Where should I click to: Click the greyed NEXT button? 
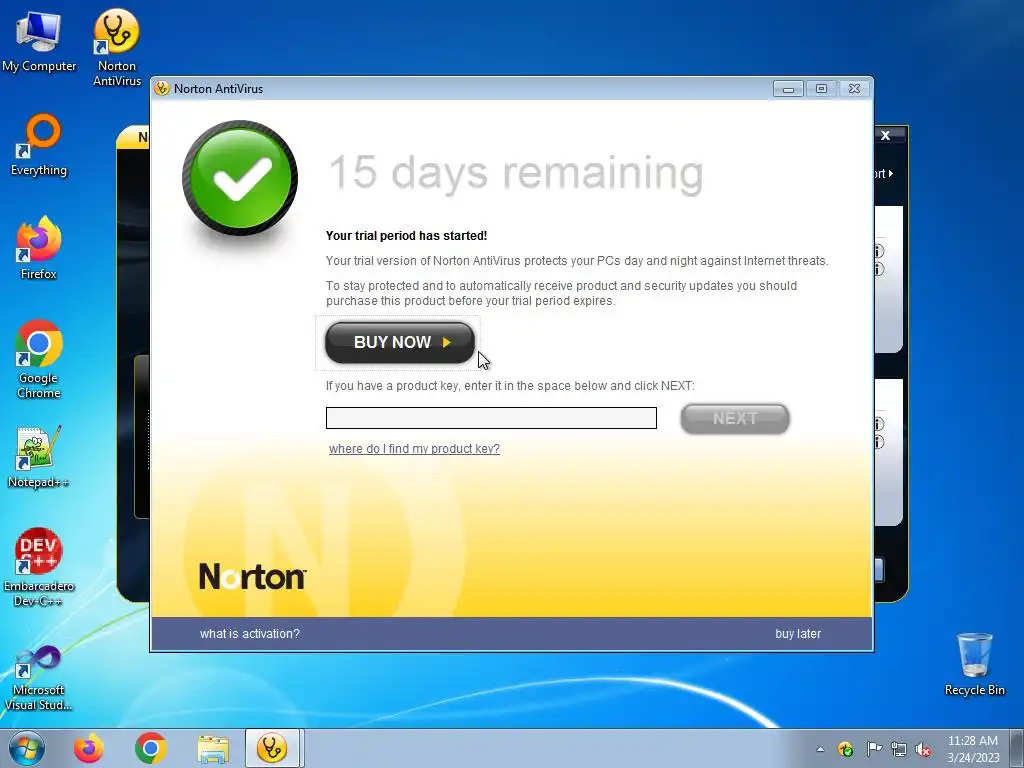(735, 418)
